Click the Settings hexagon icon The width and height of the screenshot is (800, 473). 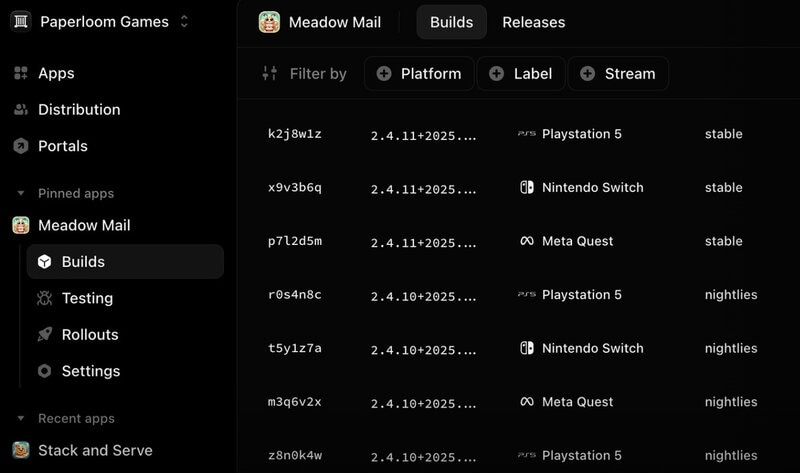pos(44,371)
